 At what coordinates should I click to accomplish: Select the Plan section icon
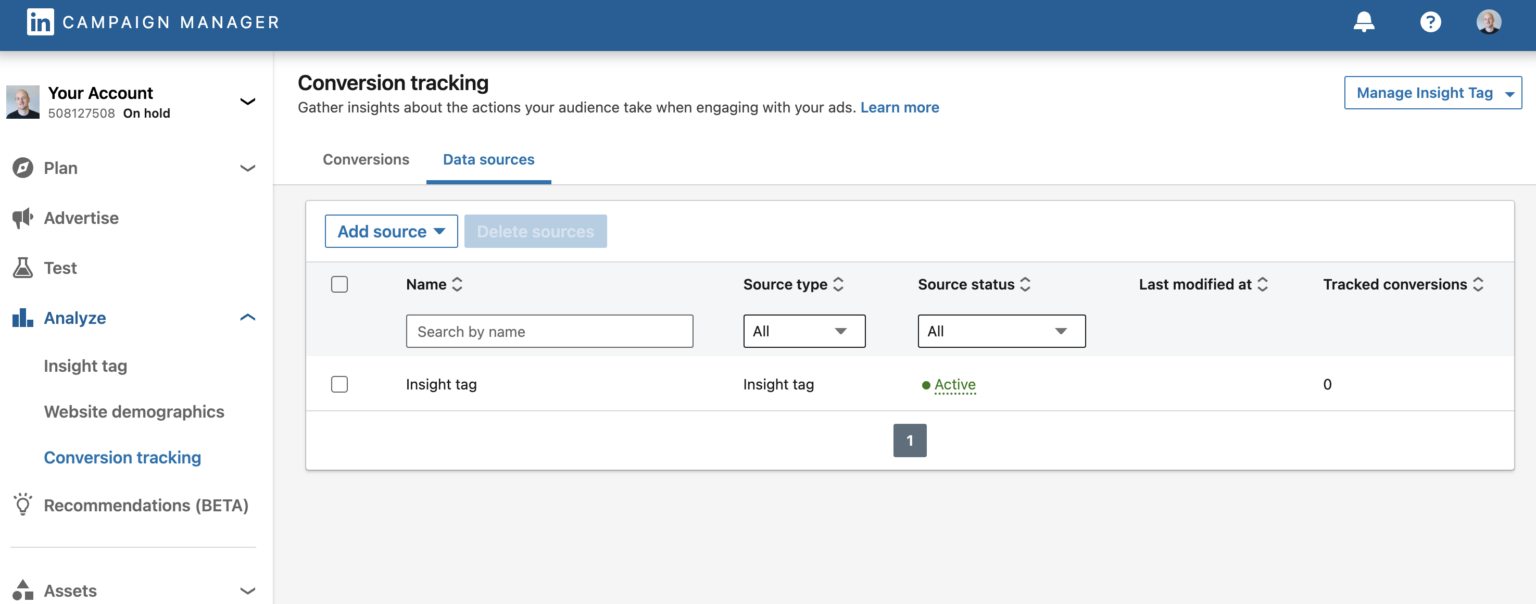pyautogui.click(x=22, y=168)
